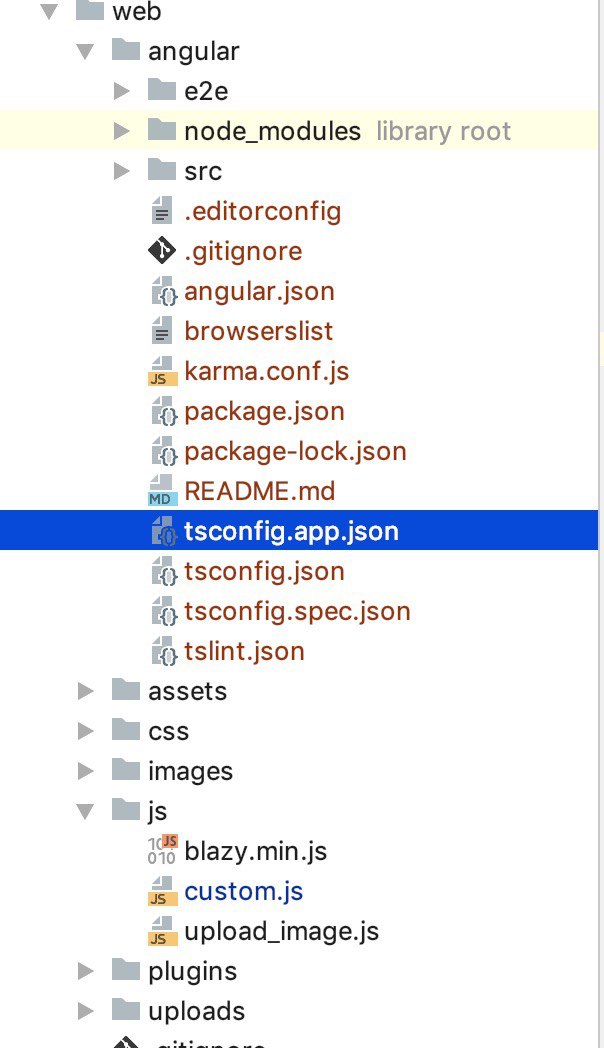The image size is (604, 1048).
Task: Expand the src folder arrow
Action: [122, 171]
